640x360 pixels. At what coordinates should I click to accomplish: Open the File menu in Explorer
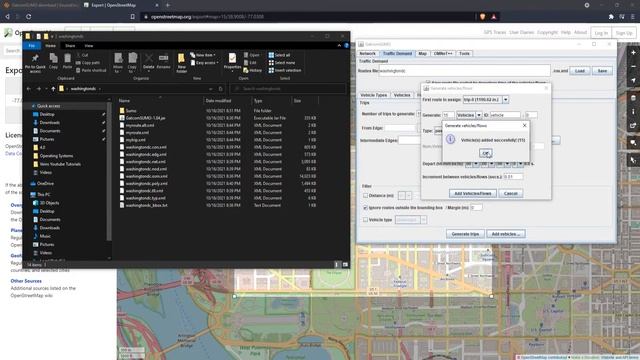[31, 46]
